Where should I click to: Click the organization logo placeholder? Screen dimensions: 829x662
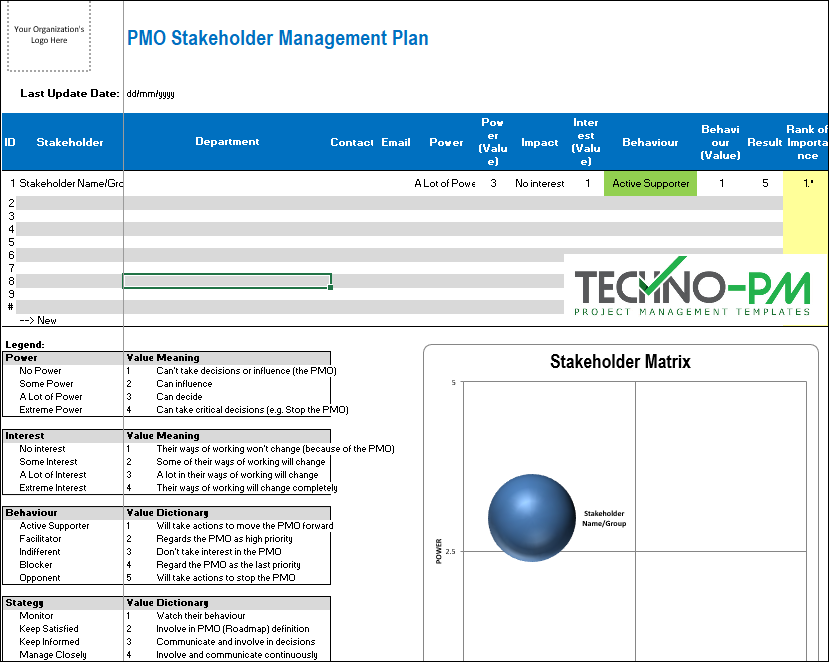click(x=48, y=34)
